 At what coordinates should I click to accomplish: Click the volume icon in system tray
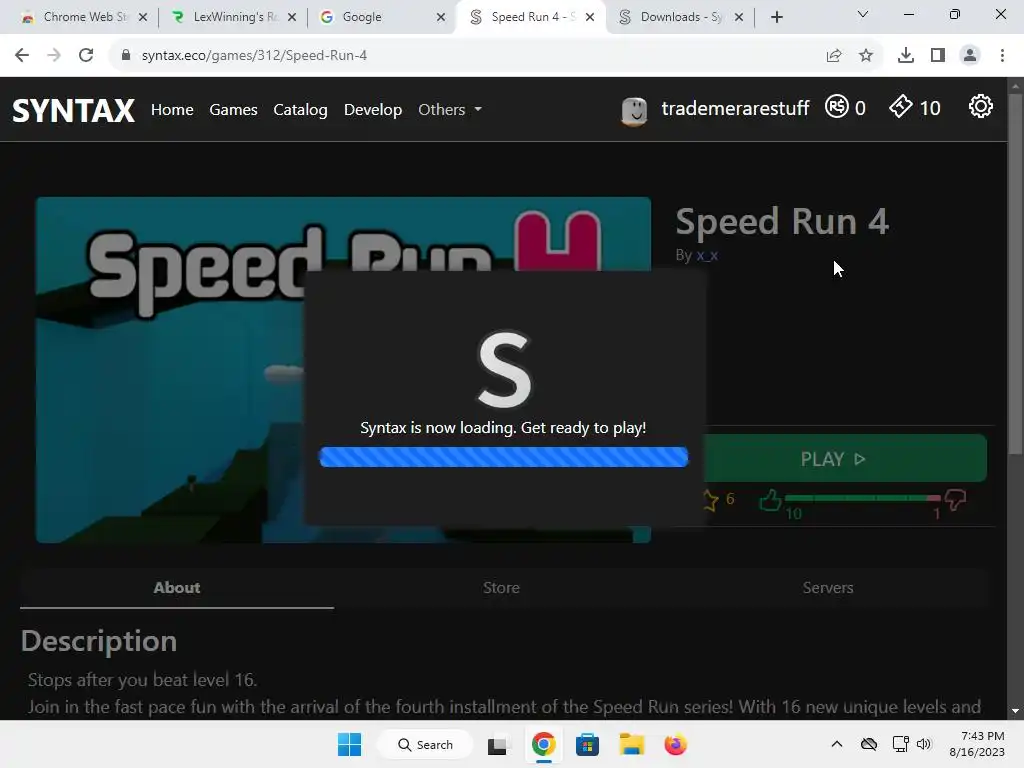tap(923, 744)
